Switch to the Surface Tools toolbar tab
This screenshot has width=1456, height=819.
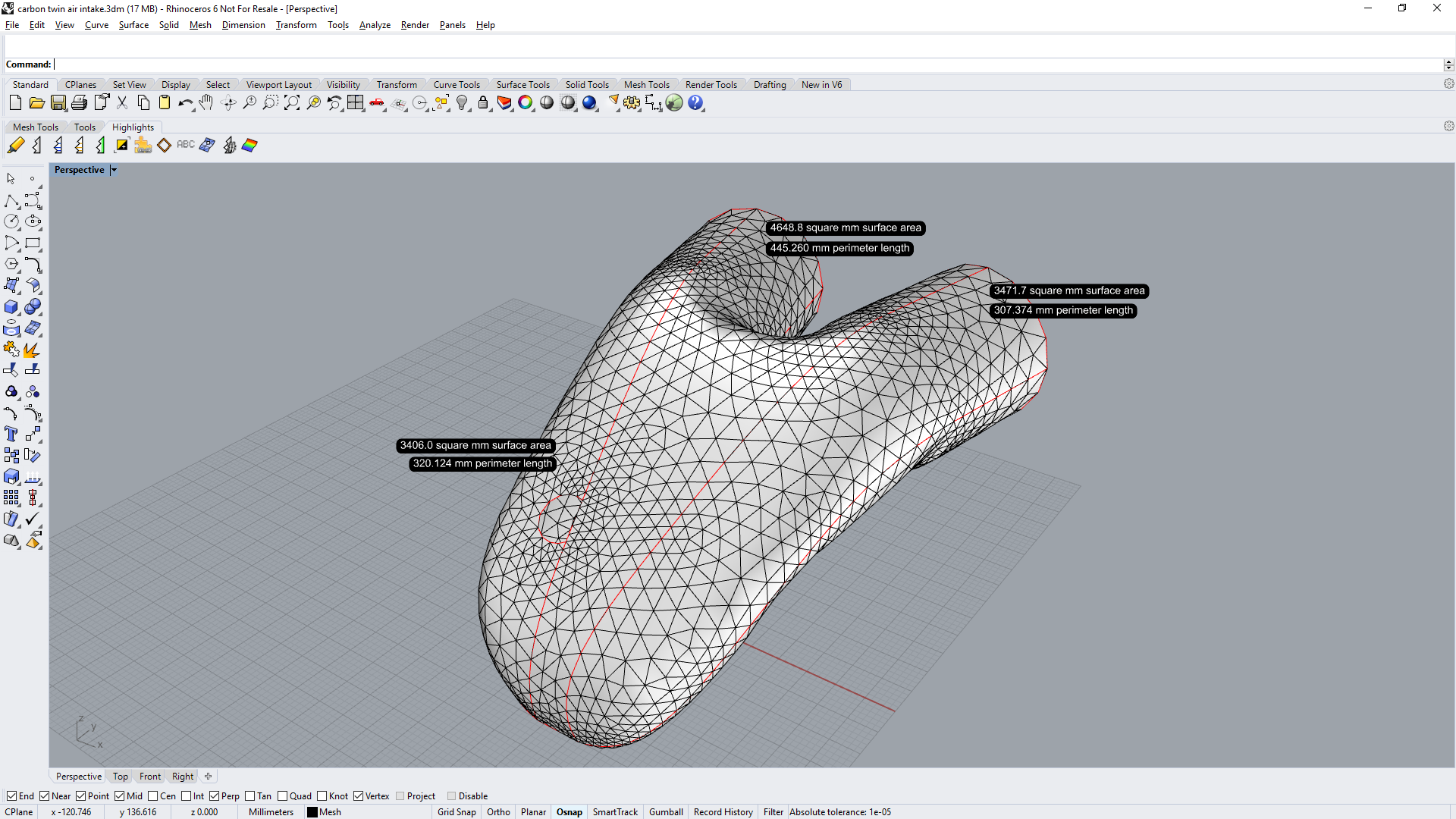[522, 85]
